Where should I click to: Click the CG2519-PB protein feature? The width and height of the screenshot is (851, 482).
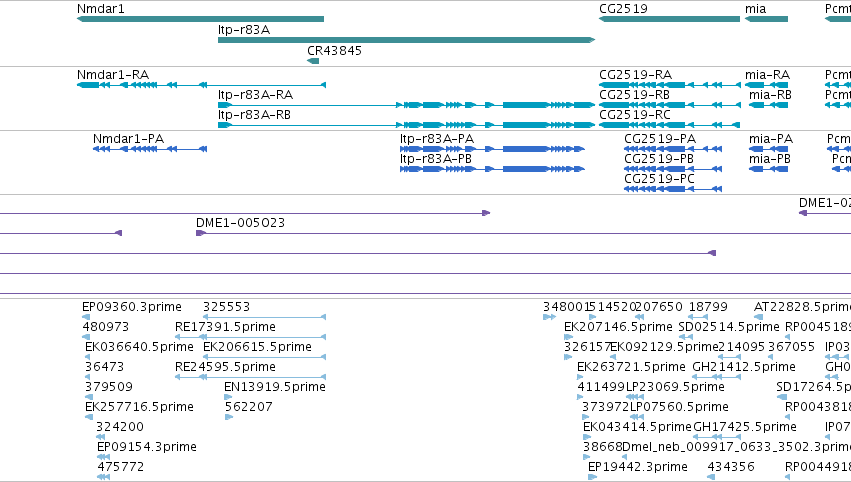673,169
